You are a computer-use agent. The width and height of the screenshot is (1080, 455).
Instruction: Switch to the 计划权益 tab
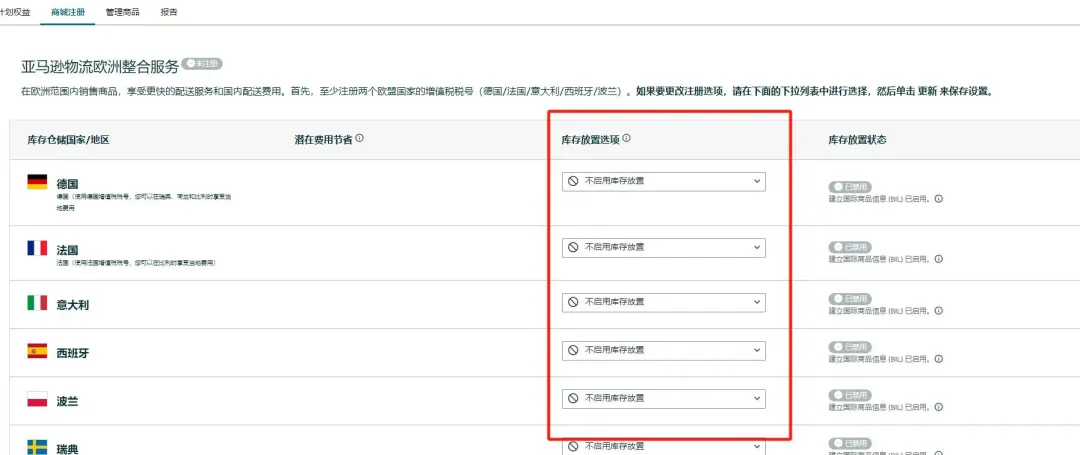click(x=14, y=12)
